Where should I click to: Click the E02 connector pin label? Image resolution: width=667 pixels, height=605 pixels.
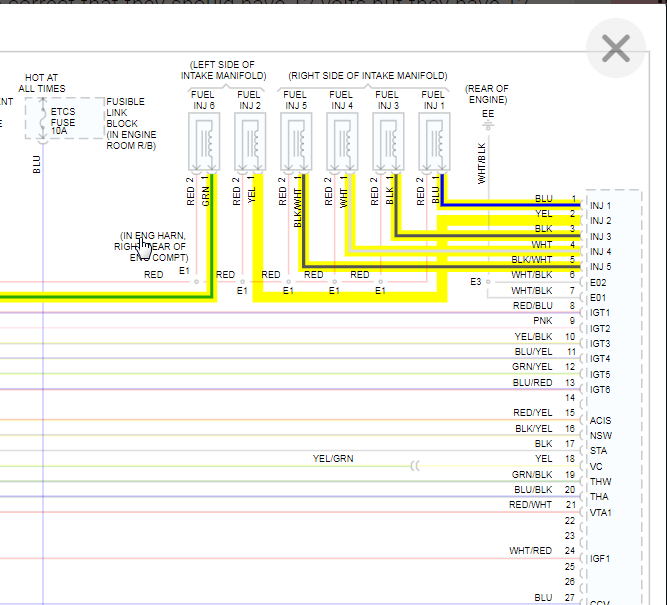(x=599, y=282)
